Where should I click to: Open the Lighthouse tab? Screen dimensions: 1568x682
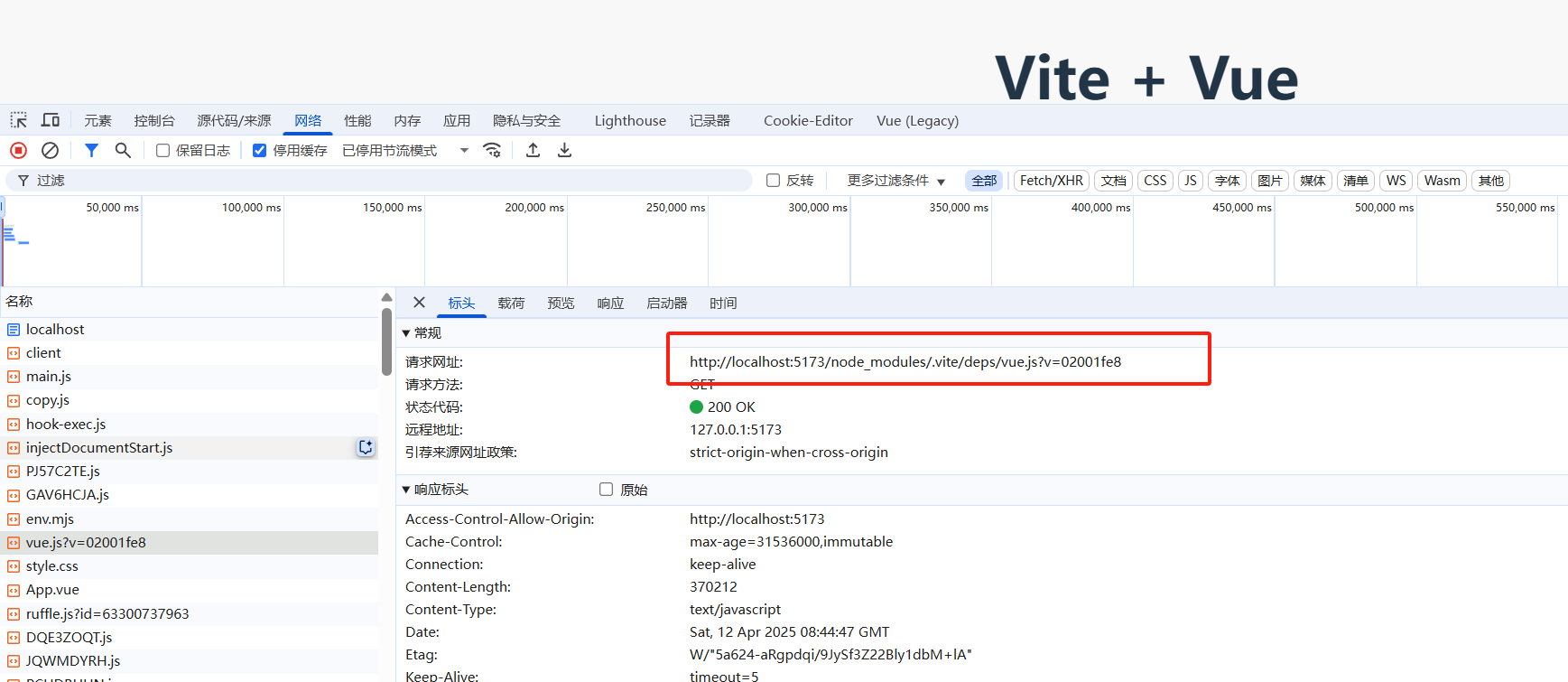[630, 120]
